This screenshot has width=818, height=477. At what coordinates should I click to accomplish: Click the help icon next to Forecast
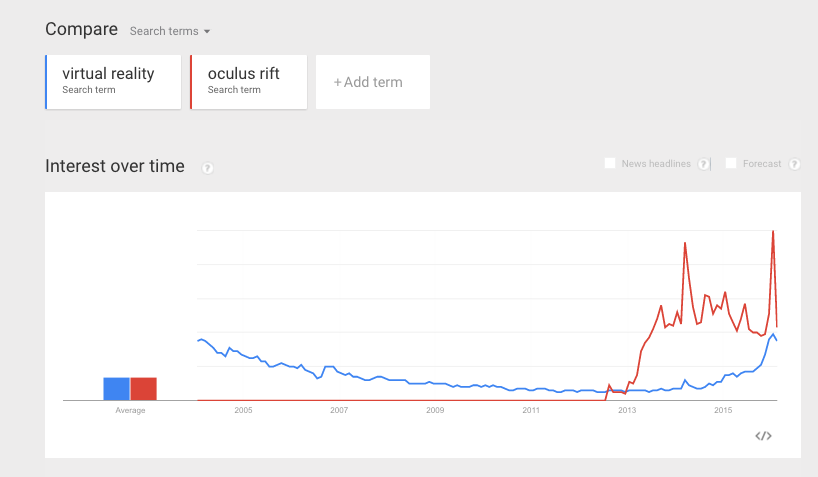(794, 164)
